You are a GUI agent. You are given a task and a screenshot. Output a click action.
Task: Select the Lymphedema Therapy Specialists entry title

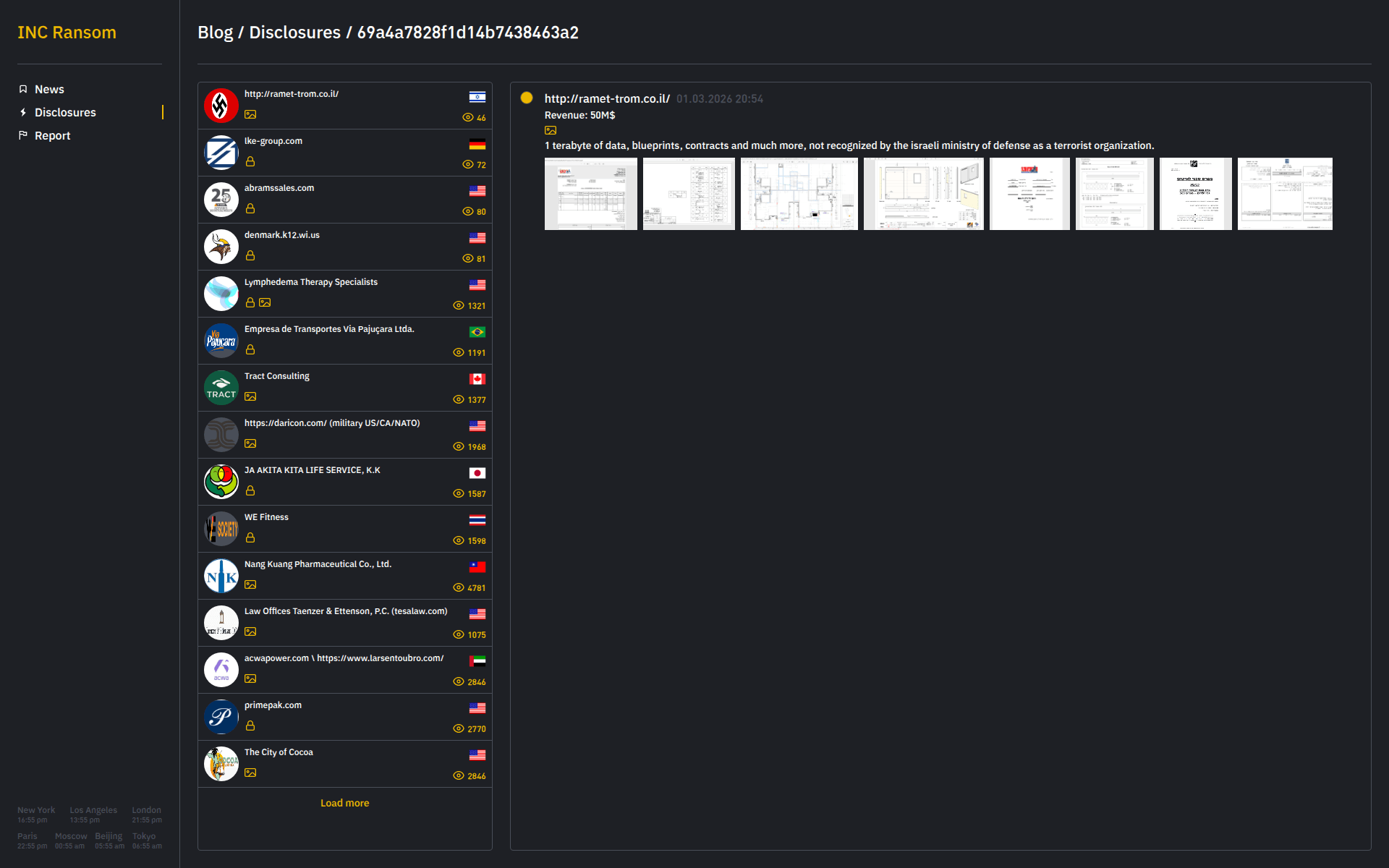311,282
